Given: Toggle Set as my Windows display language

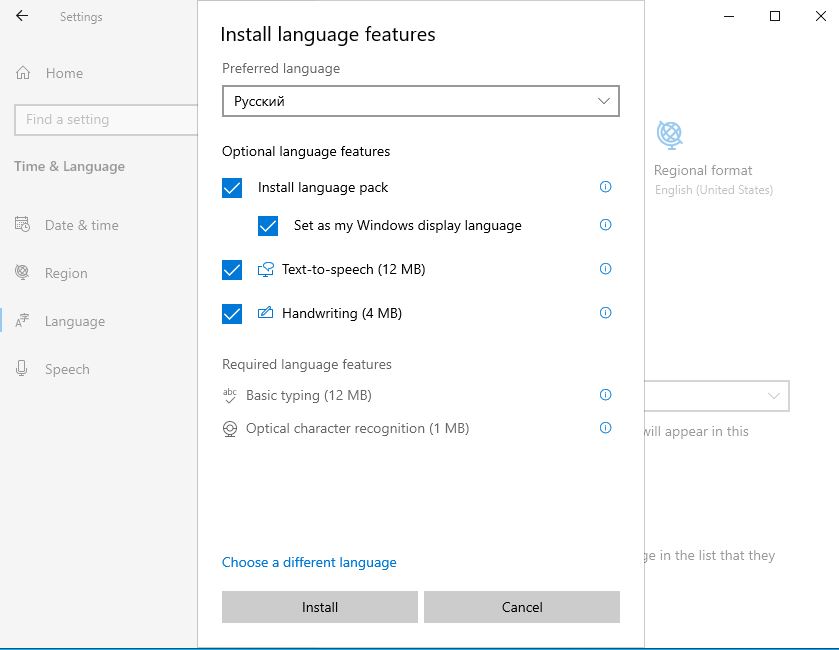Looking at the screenshot, I should [x=268, y=226].
